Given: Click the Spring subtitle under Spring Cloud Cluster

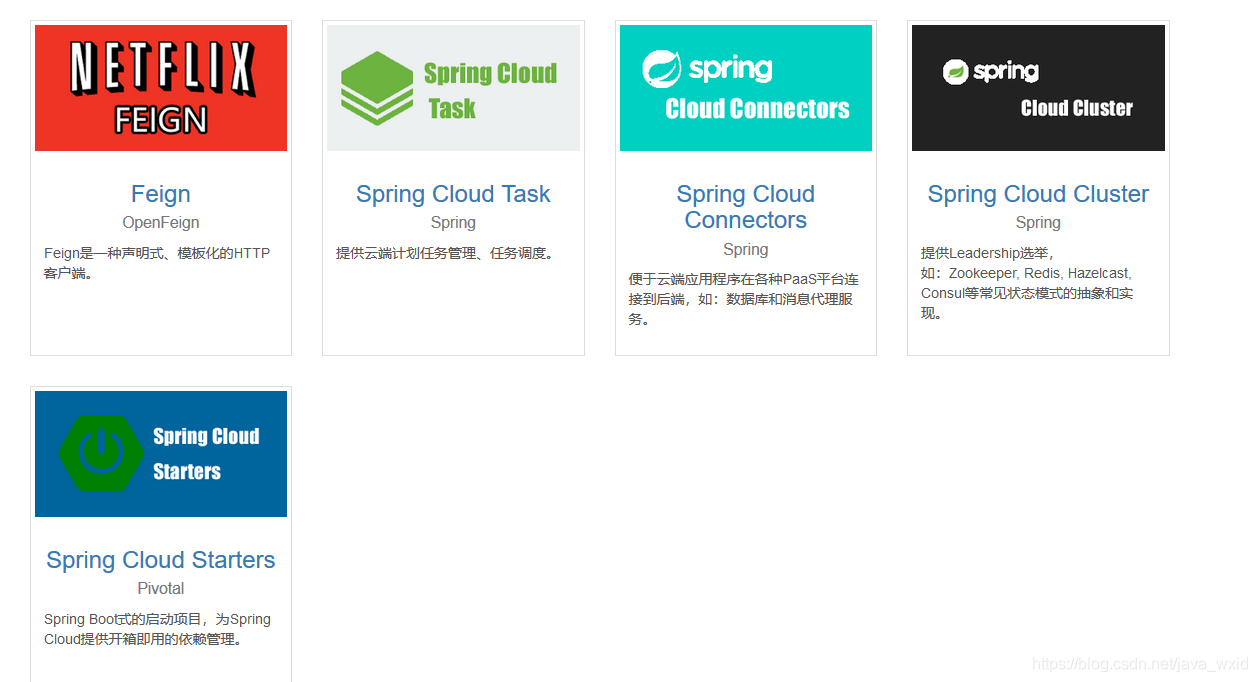Looking at the screenshot, I should pos(1038,223).
